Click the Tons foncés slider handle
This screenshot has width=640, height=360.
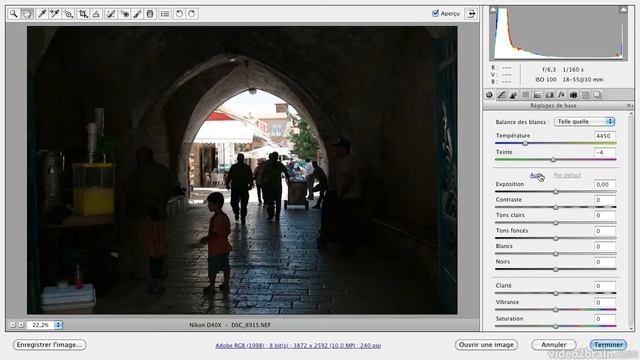click(556, 238)
